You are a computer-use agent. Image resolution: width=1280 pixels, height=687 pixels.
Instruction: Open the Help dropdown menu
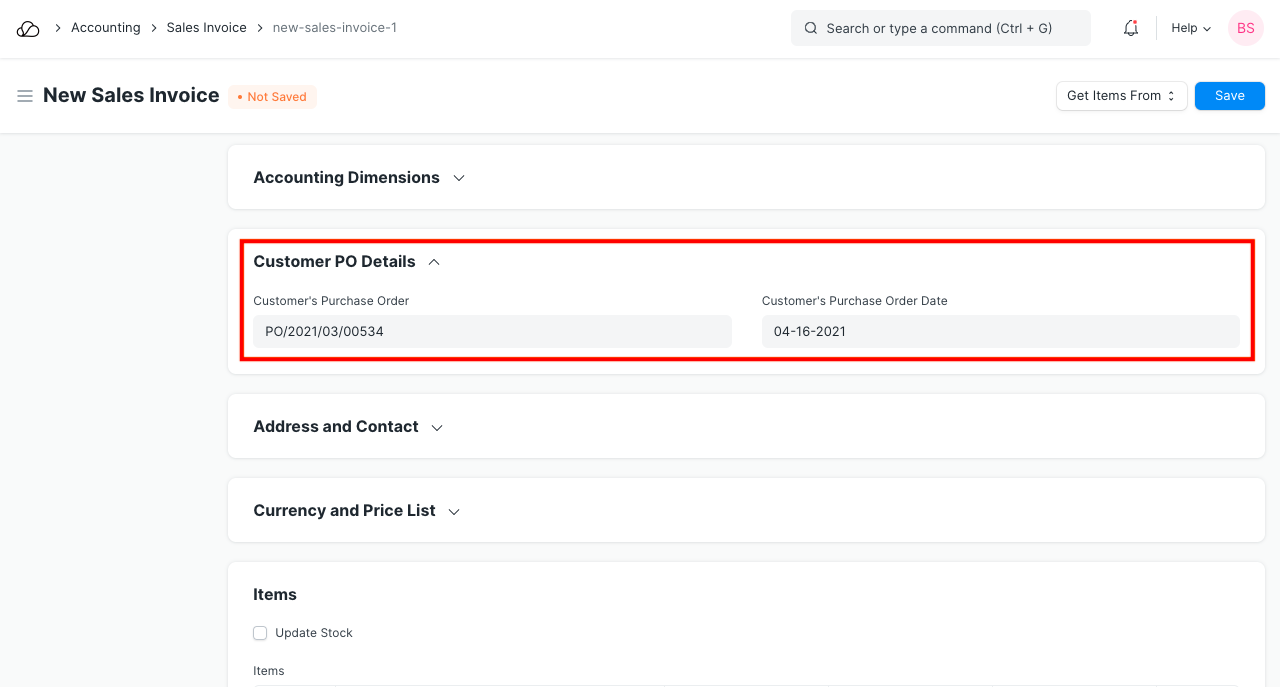1190,28
